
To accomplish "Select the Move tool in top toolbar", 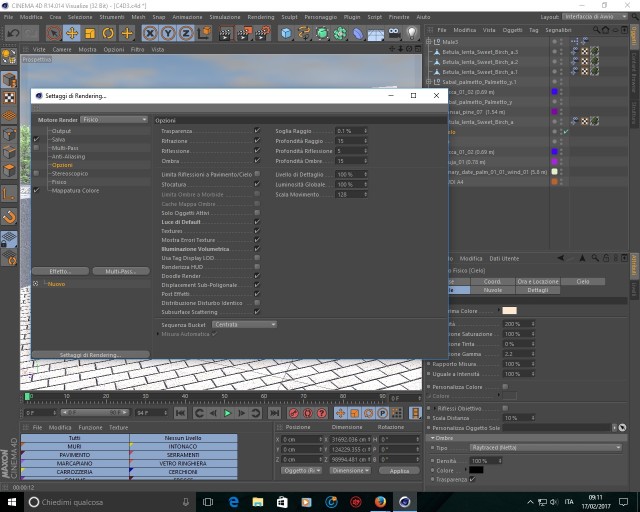I will pyautogui.click(x=72, y=33).
